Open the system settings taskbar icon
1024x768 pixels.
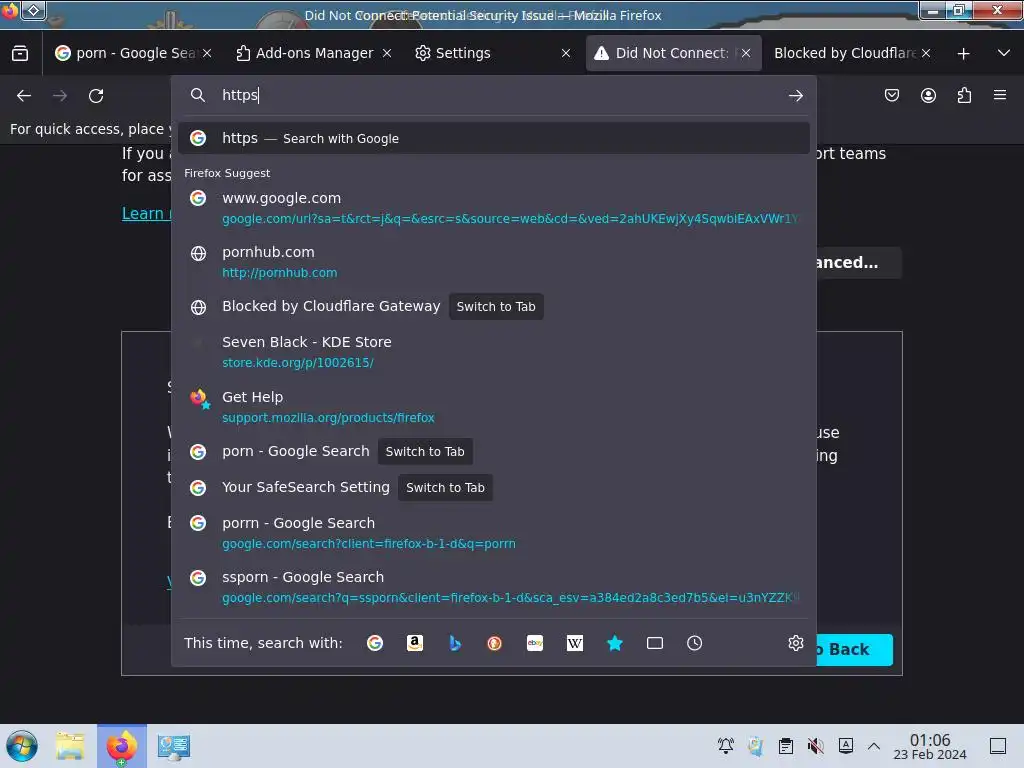tap(174, 746)
